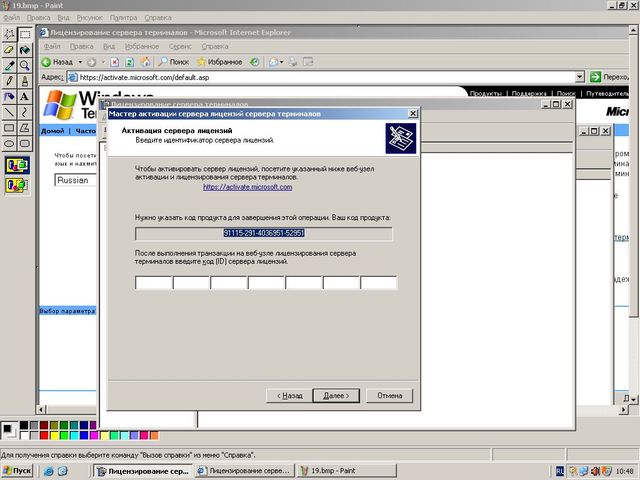Screen dimensions: 640x480
Task: Select the Text (A) tool in Paint
Action: coord(24,96)
